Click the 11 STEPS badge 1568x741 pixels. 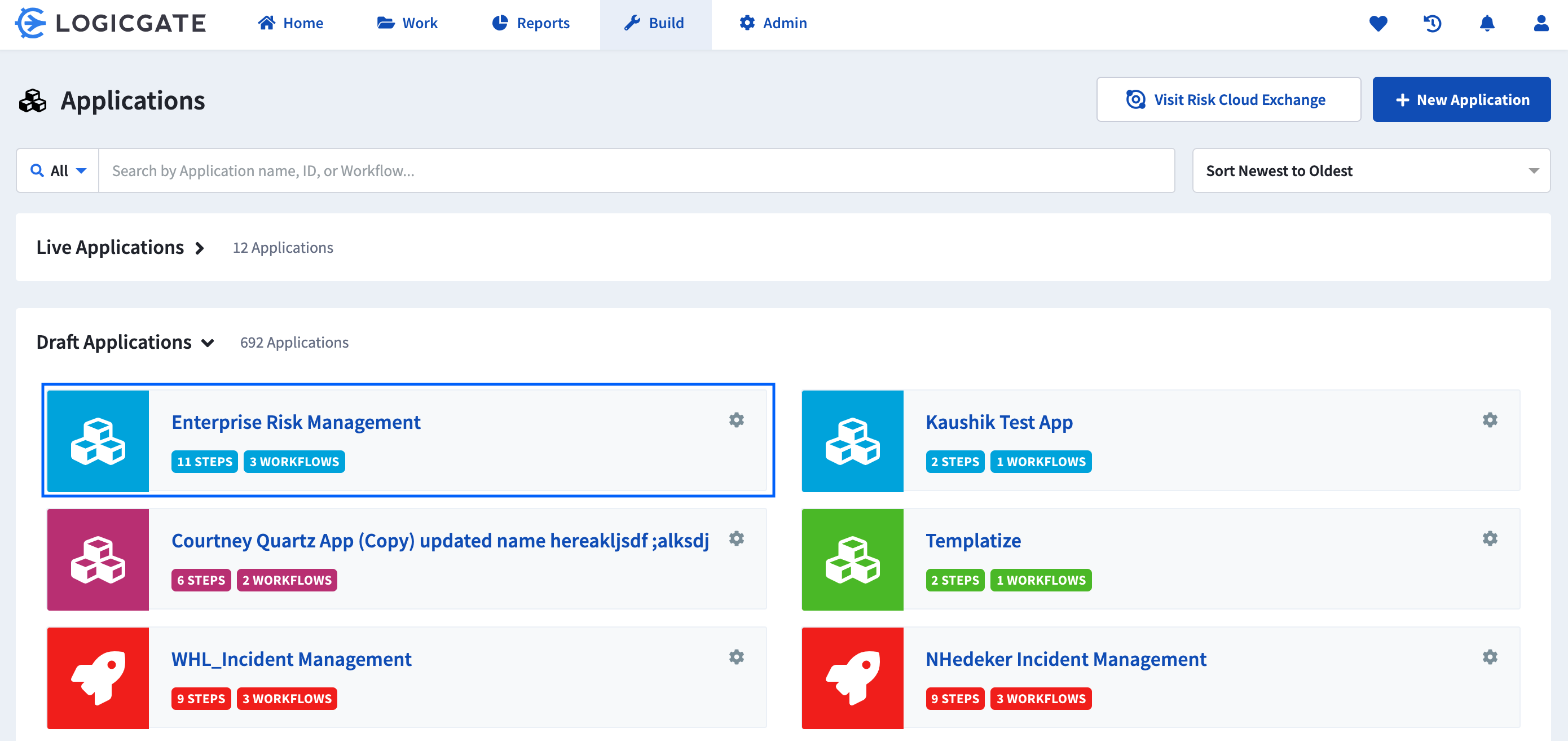(205, 462)
